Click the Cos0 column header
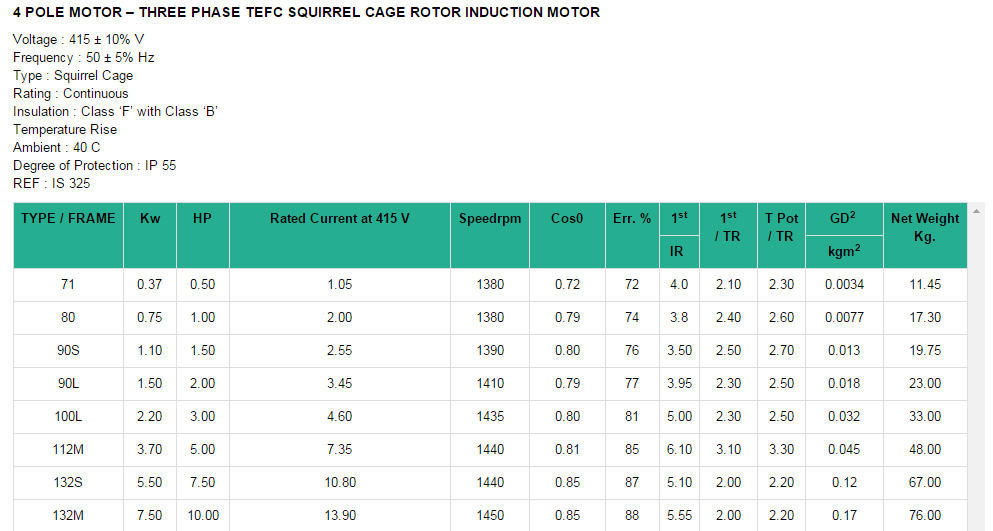 567,218
